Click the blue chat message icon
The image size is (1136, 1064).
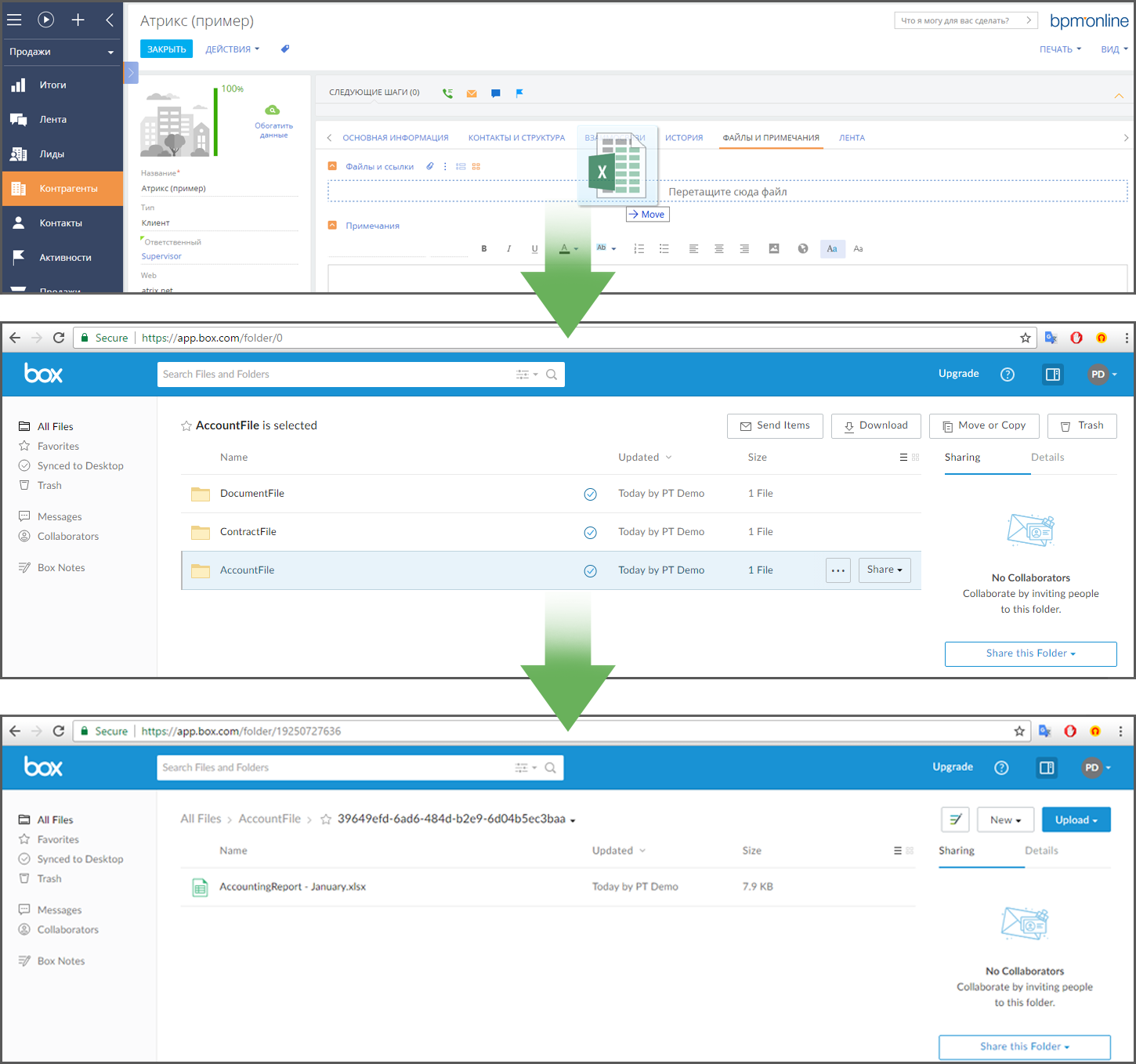point(495,93)
